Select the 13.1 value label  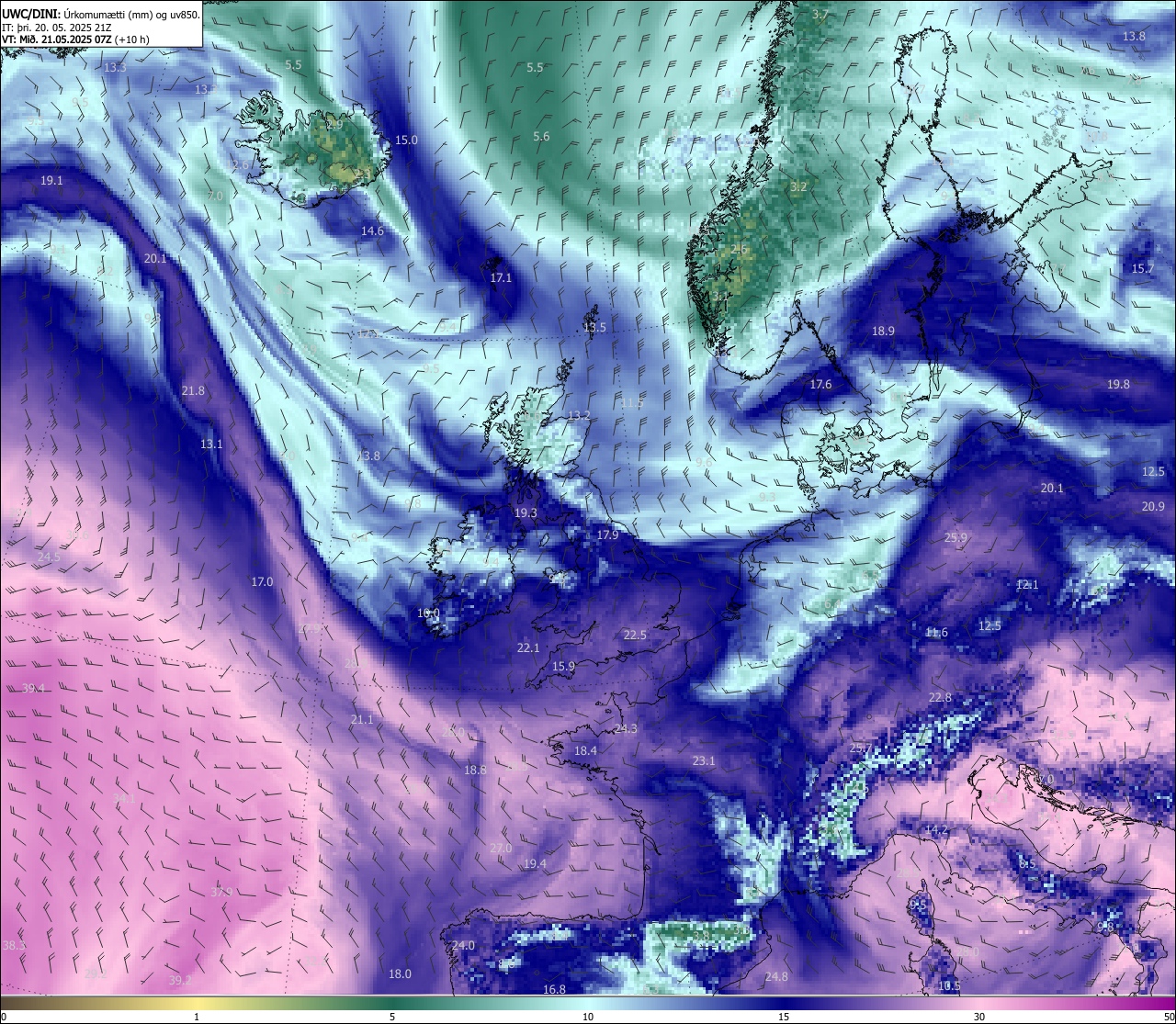point(211,444)
